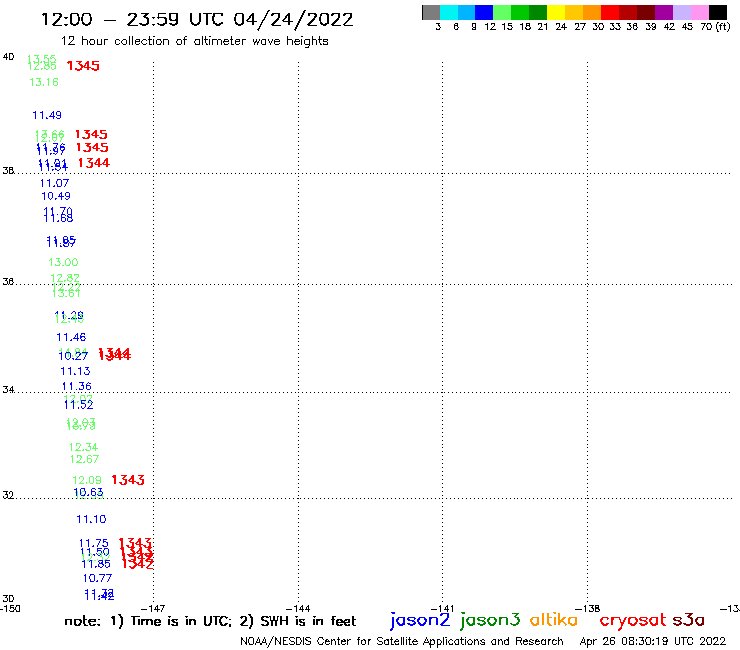The image size is (740, 650).
Task: Select the blue reading 11.52
Action: [x=78, y=405]
